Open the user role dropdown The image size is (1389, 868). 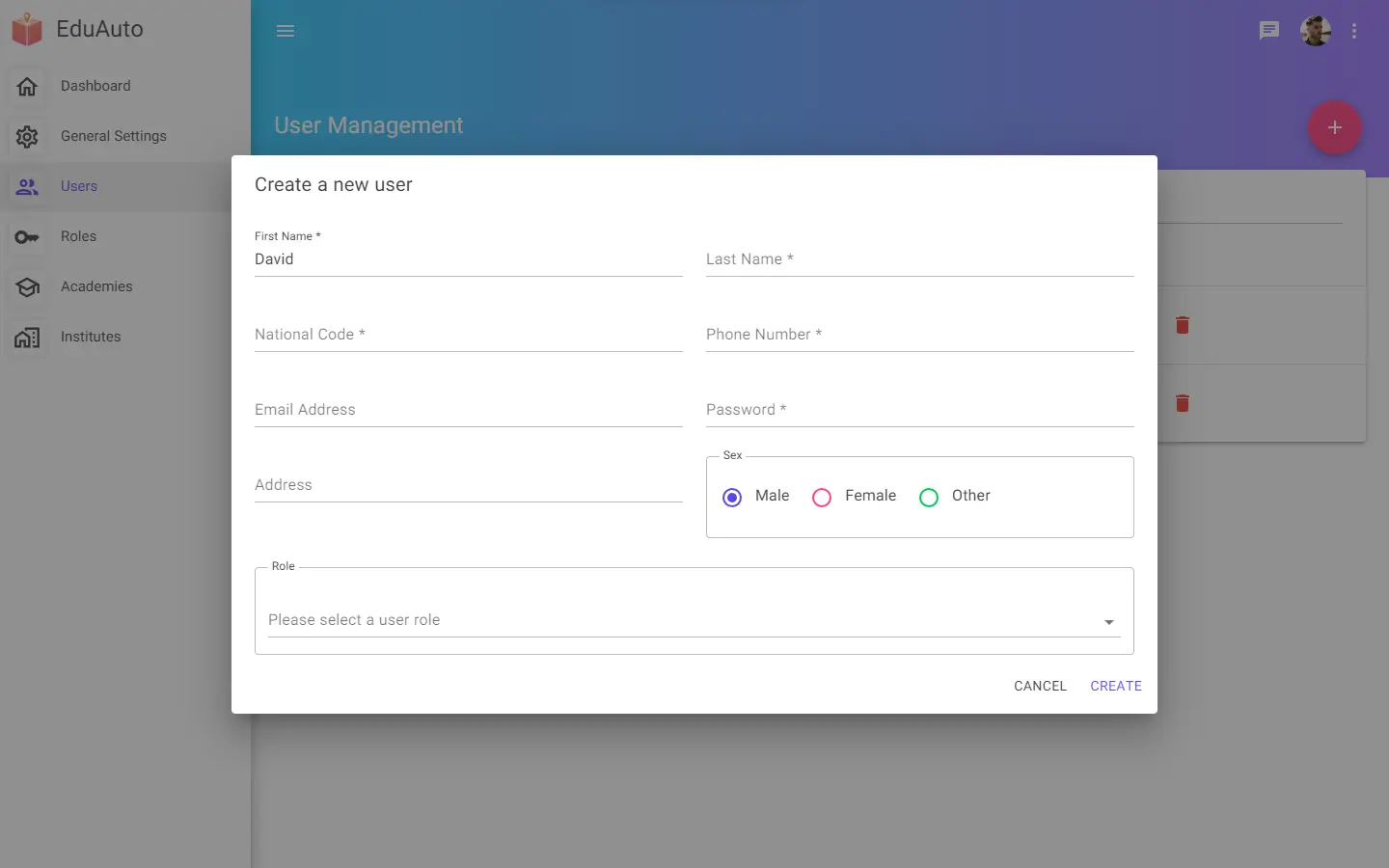point(694,620)
